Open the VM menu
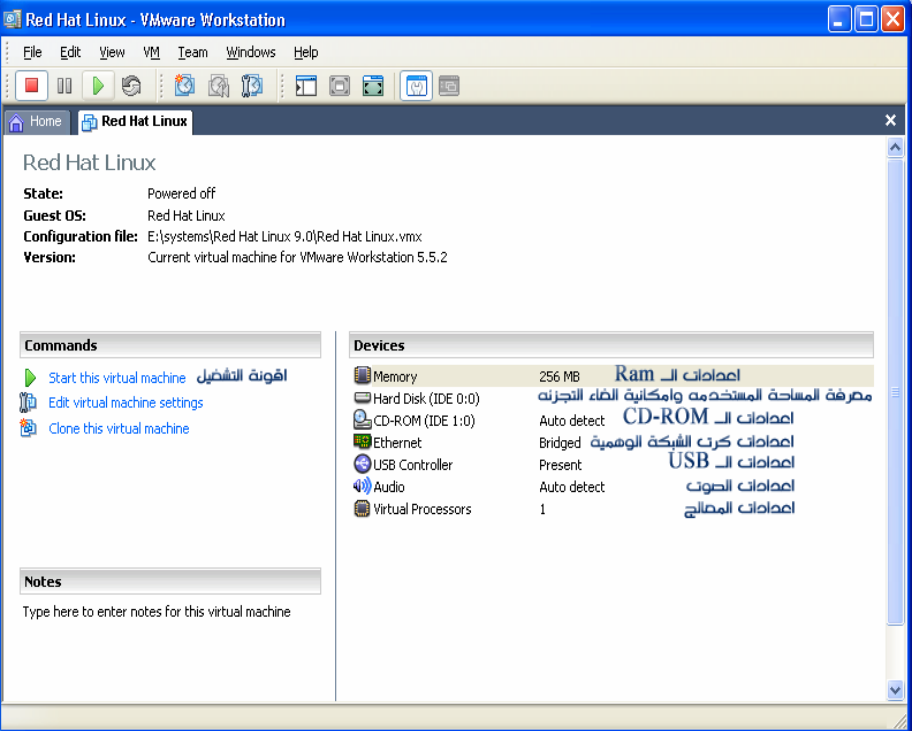 (151, 52)
